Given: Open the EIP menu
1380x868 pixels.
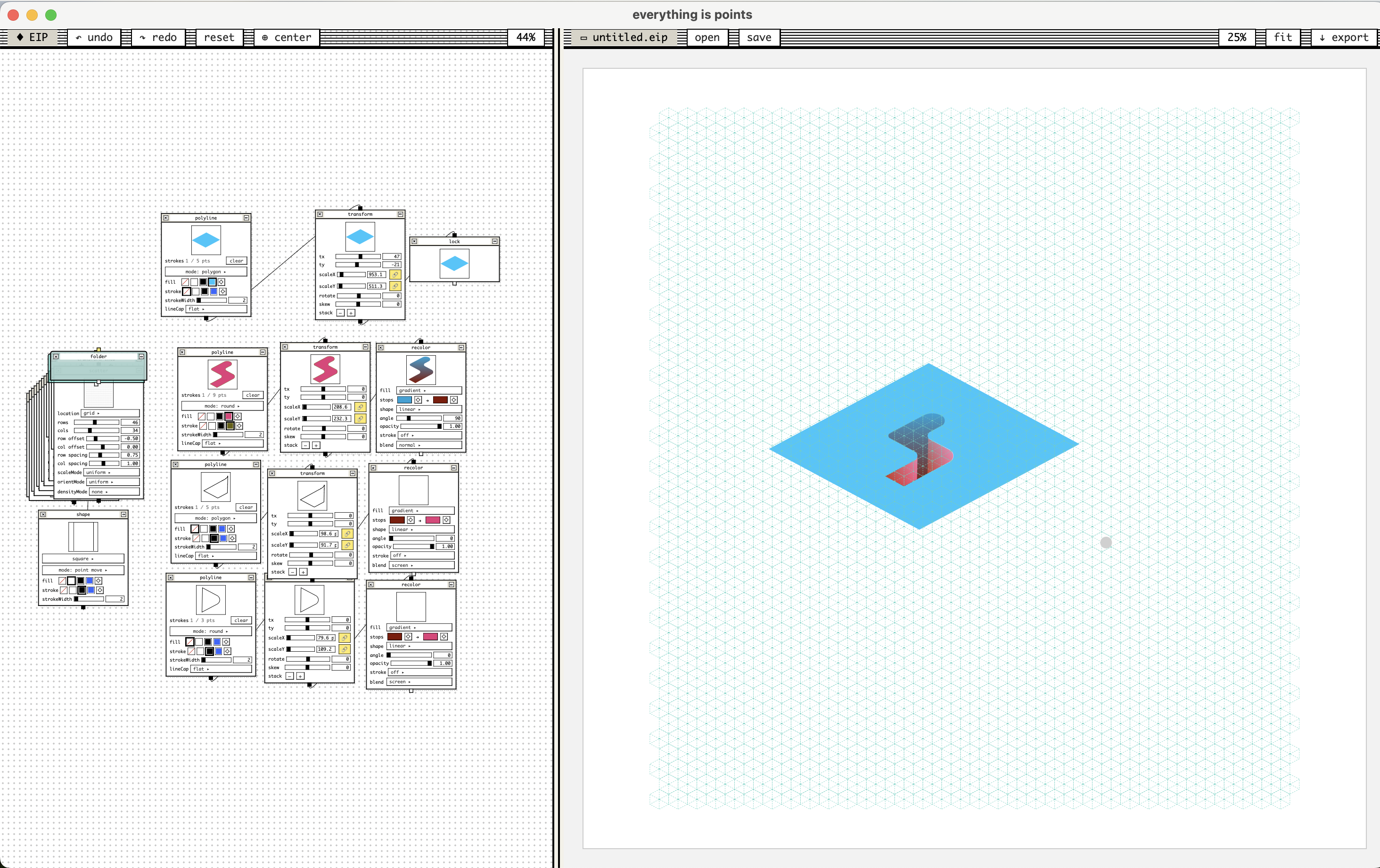Looking at the screenshot, I should pyautogui.click(x=33, y=37).
